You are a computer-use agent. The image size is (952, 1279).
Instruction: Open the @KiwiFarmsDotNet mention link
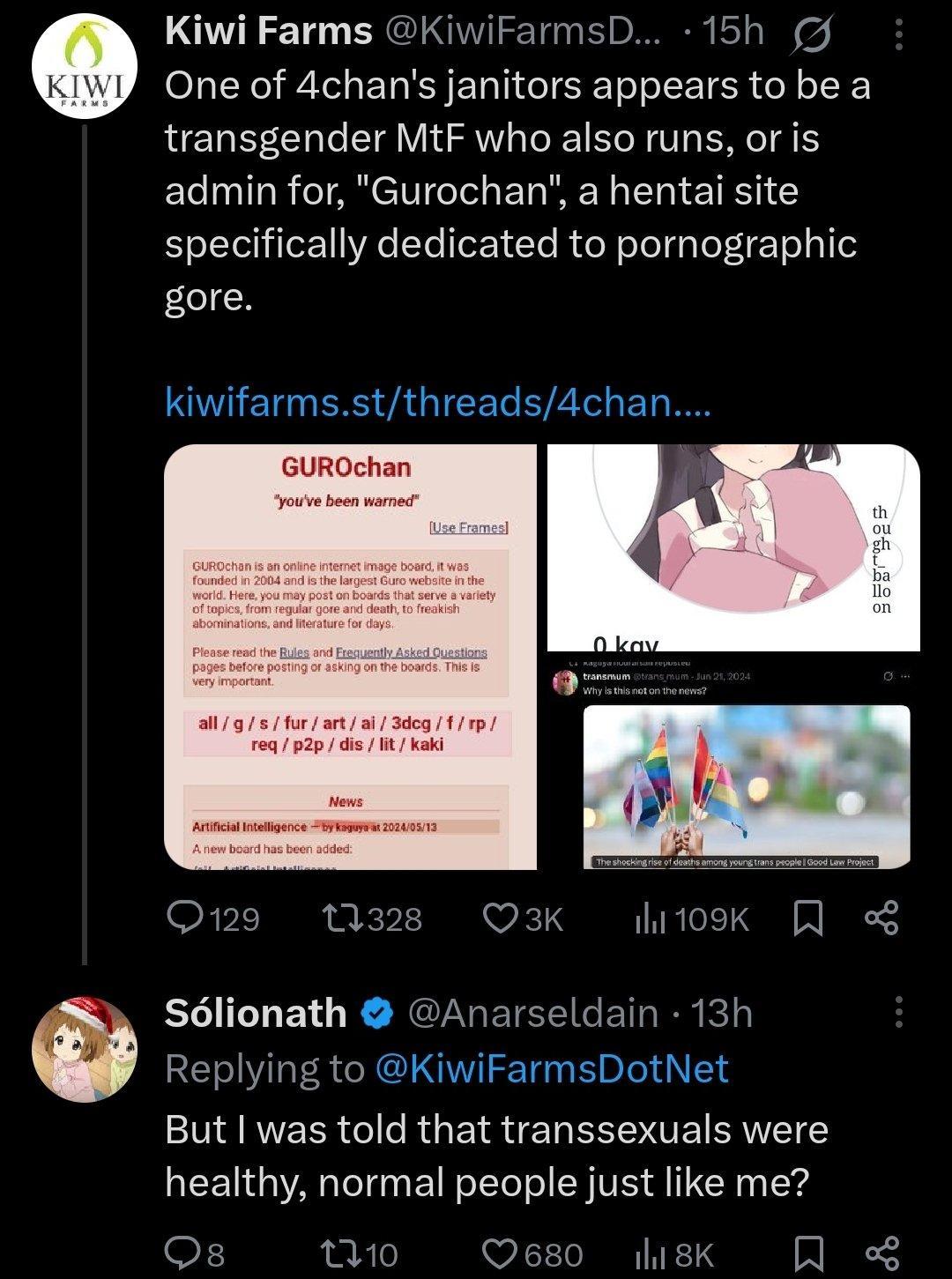point(552,1068)
